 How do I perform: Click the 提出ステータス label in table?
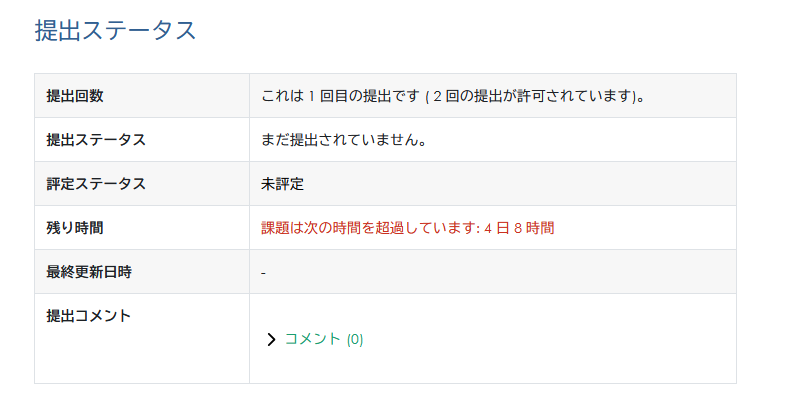coord(96,140)
